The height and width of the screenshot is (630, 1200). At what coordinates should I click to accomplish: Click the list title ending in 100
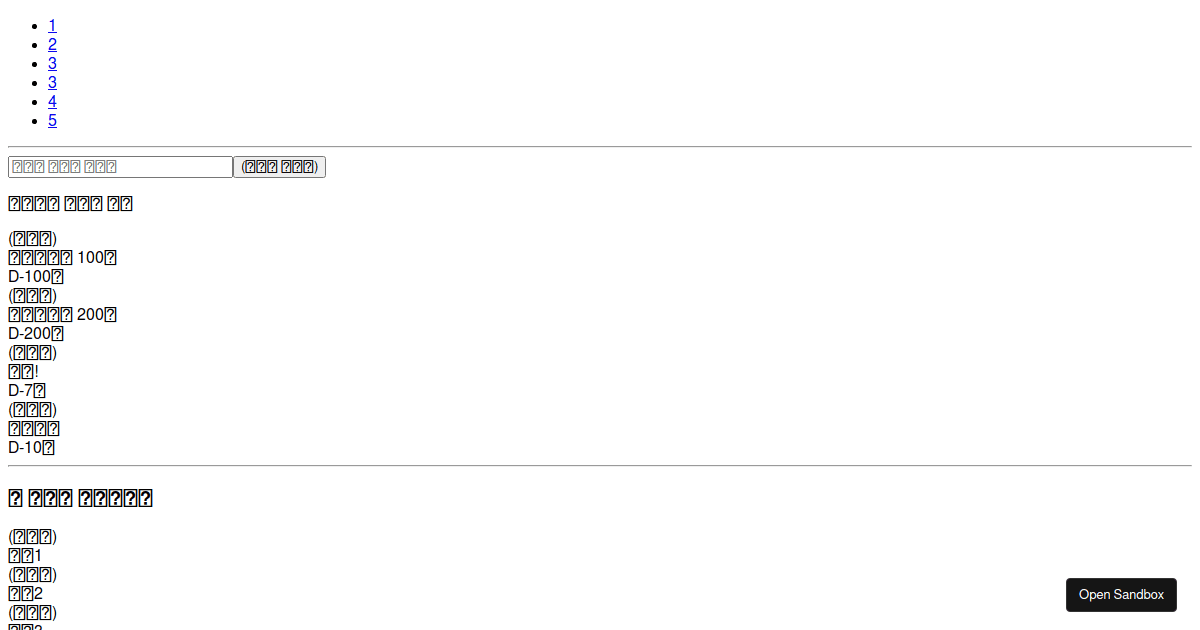tap(62, 258)
